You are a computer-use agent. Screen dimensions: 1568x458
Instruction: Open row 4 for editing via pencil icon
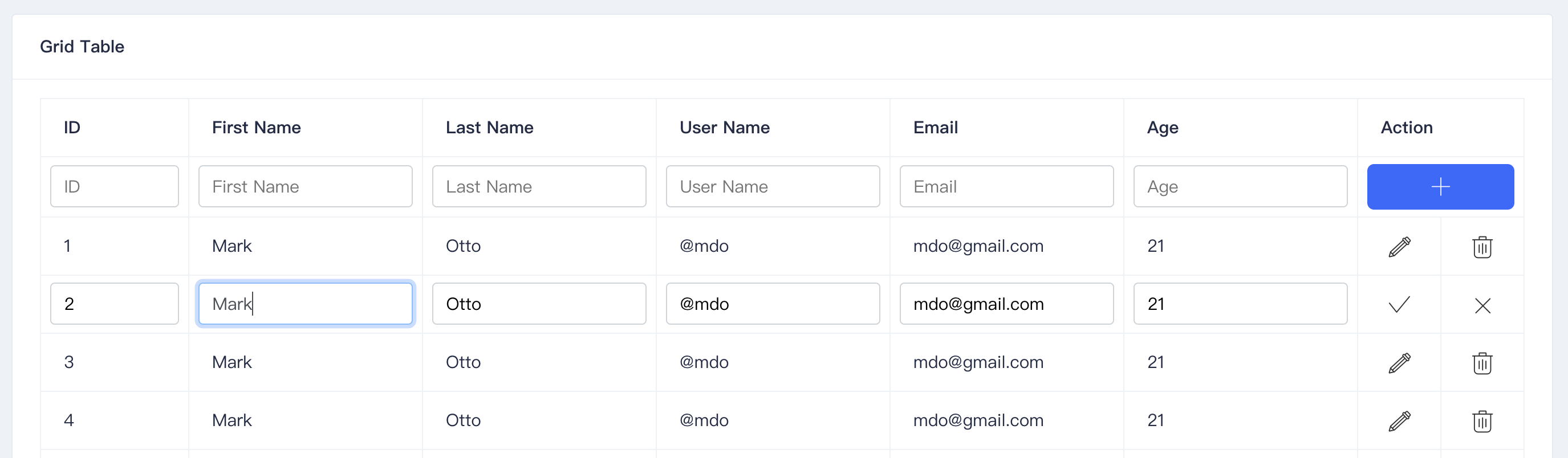[x=1399, y=420]
